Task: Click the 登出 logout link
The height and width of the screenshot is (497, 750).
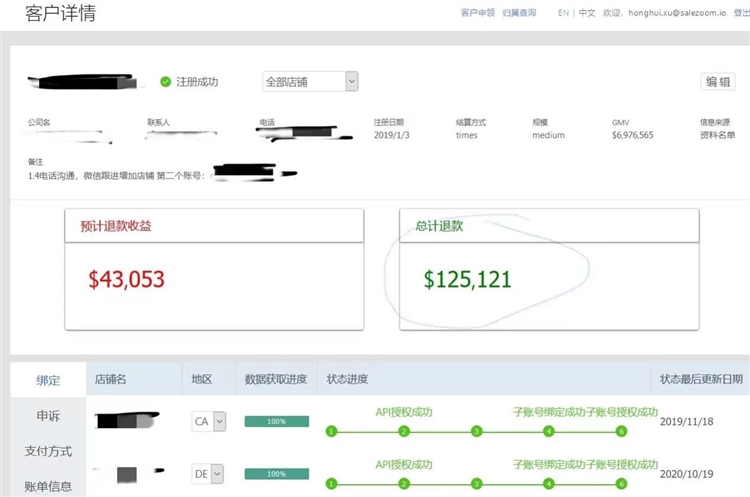Action: 741,12
